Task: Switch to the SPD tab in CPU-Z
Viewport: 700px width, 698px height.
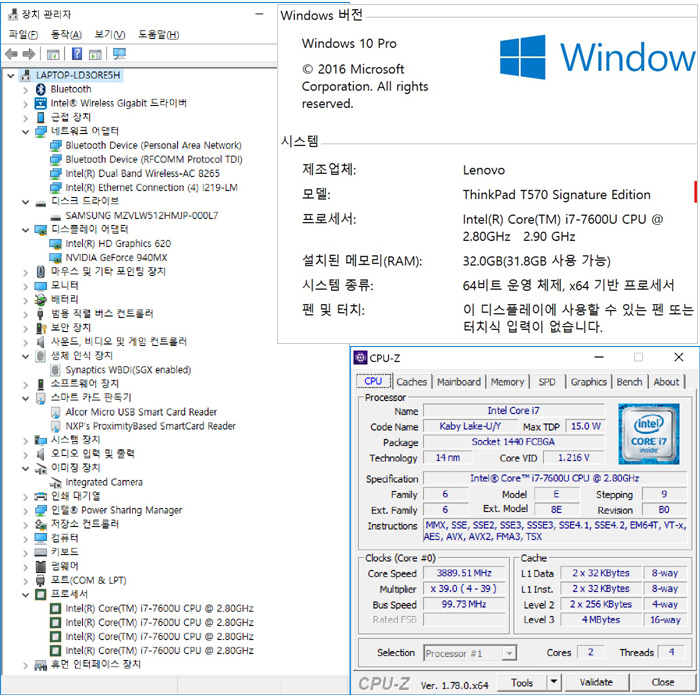Action: tap(547, 382)
